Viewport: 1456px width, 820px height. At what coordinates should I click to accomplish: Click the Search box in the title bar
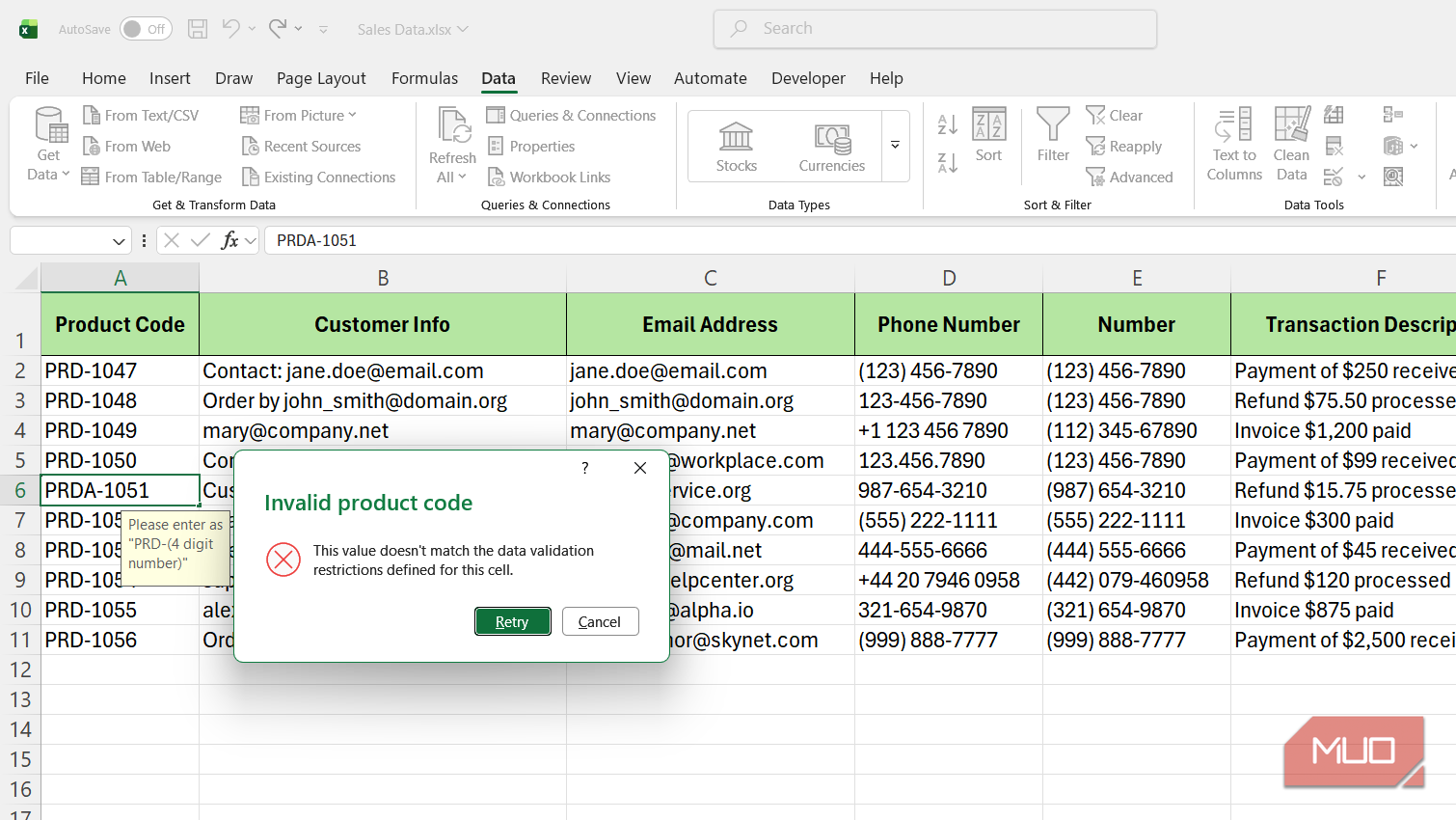(935, 29)
